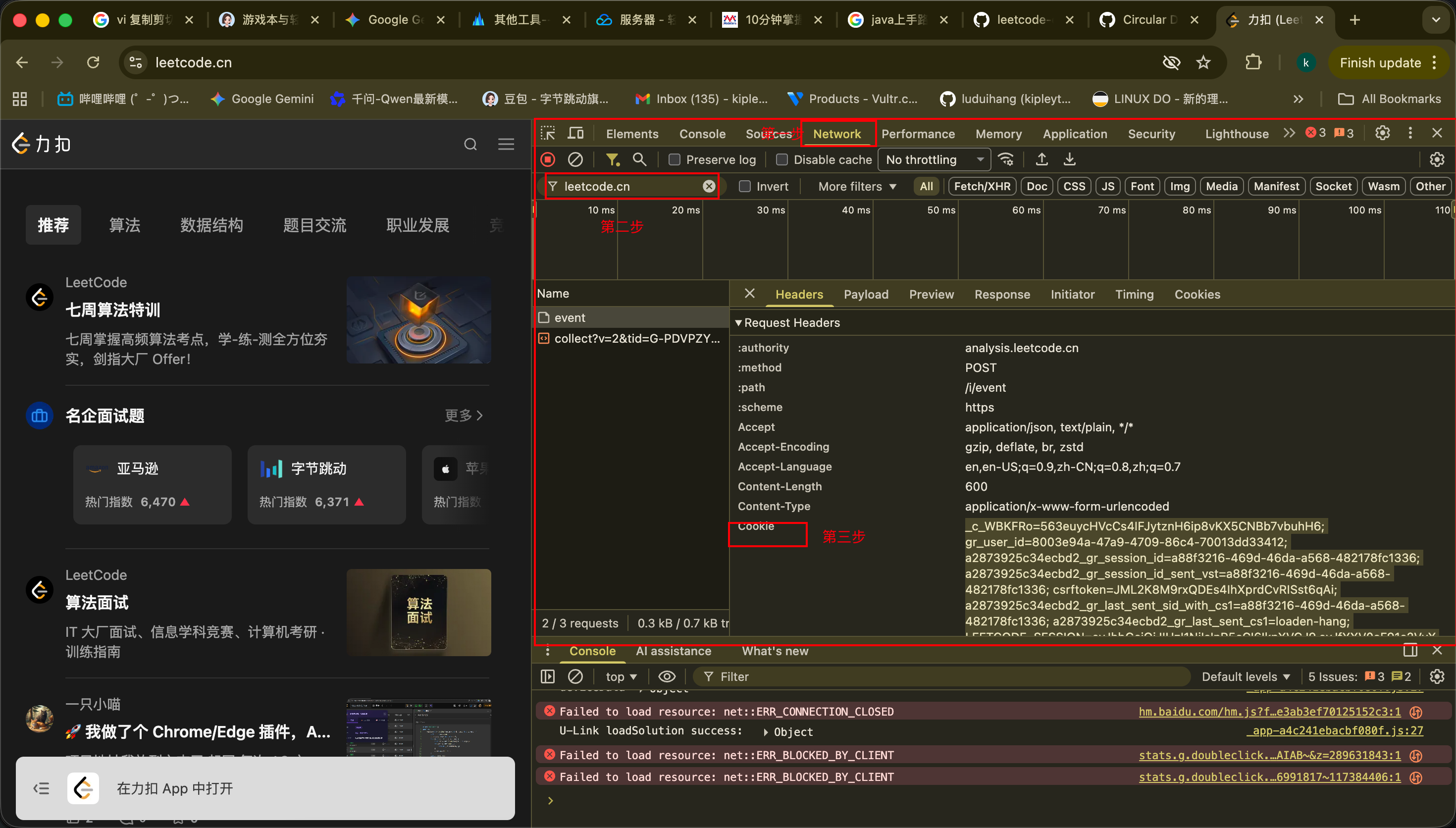1456x828 pixels.
Task: Enable the Preserve log checkbox
Action: tap(675, 160)
